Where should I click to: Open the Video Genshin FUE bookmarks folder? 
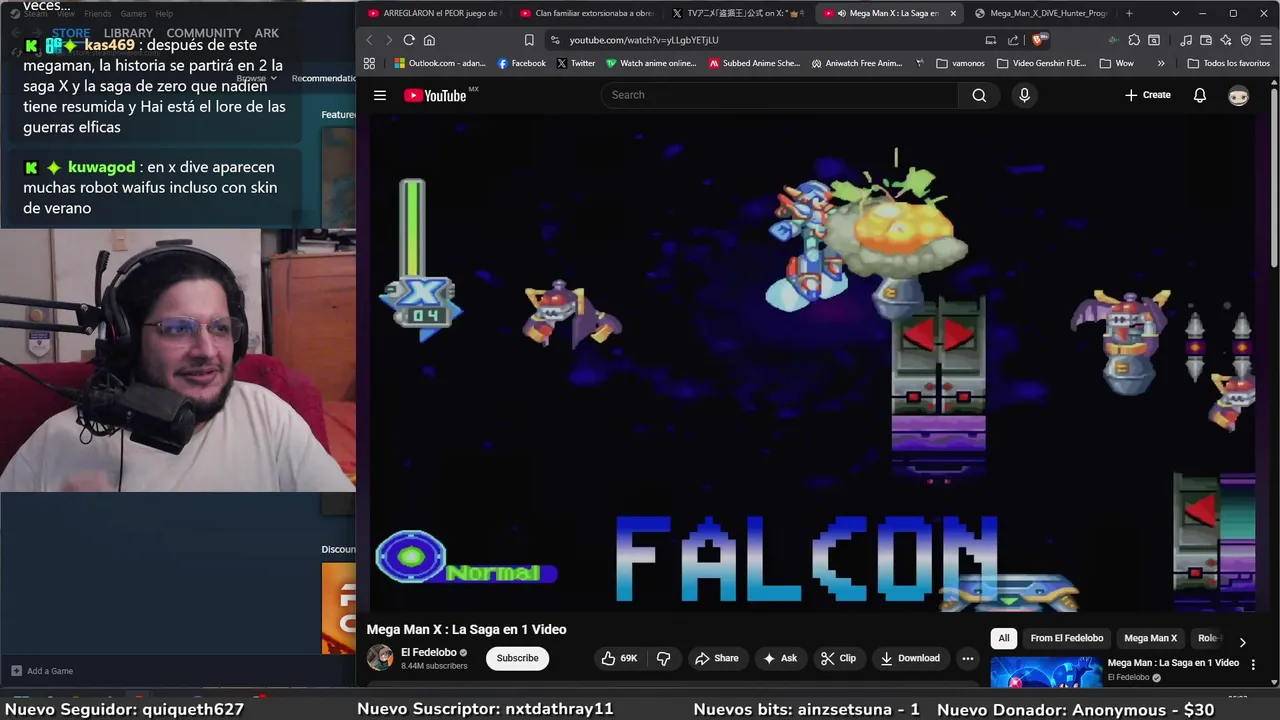click(x=1041, y=63)
